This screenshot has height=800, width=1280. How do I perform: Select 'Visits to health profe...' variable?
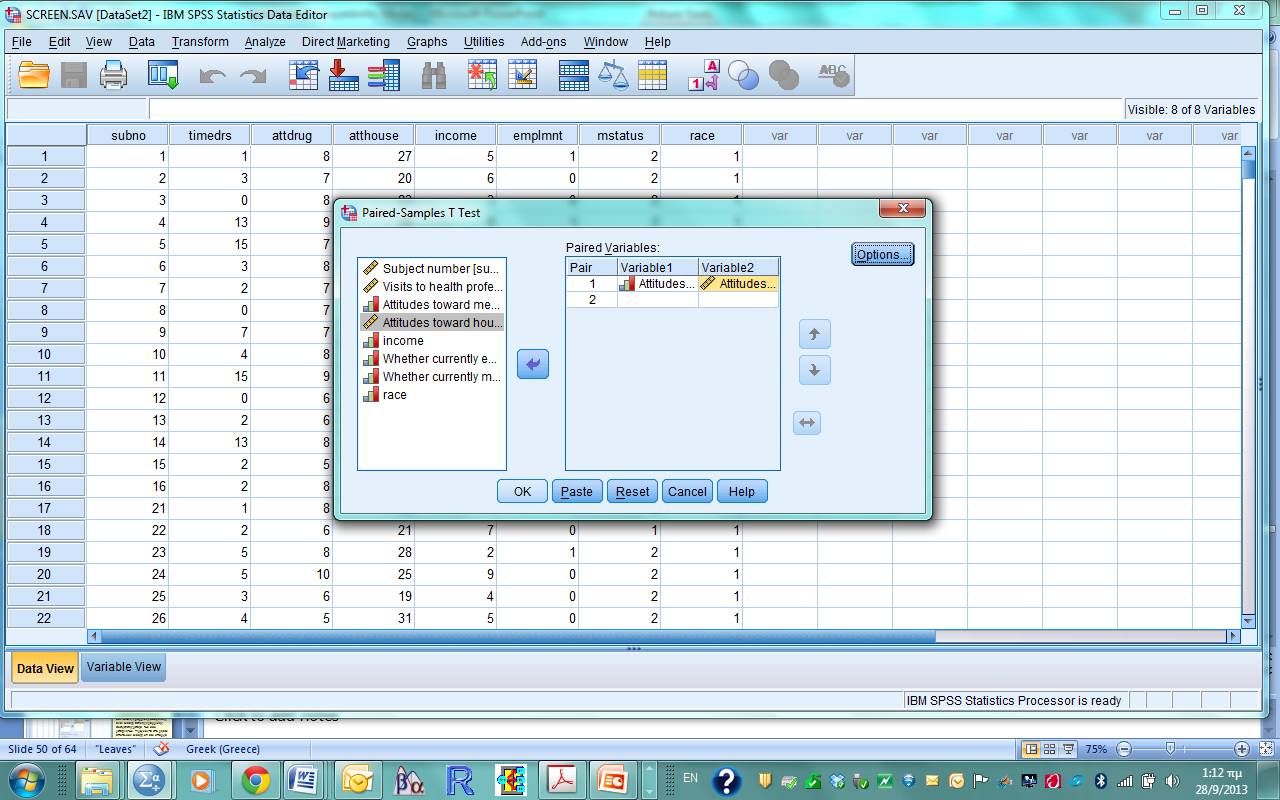point(432,286)
